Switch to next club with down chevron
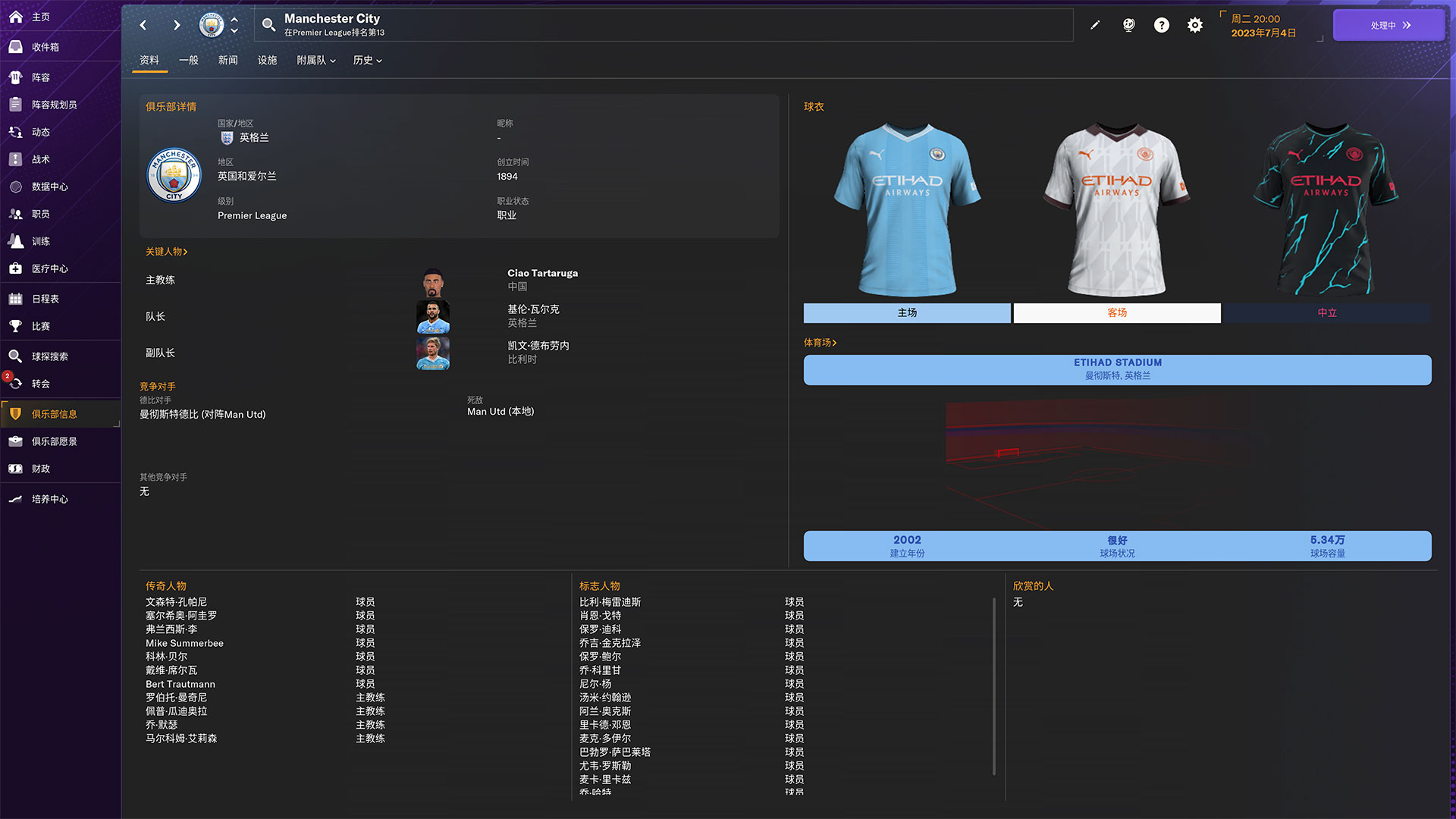This screenshot has height=819, width=1456. coord(234,31)
